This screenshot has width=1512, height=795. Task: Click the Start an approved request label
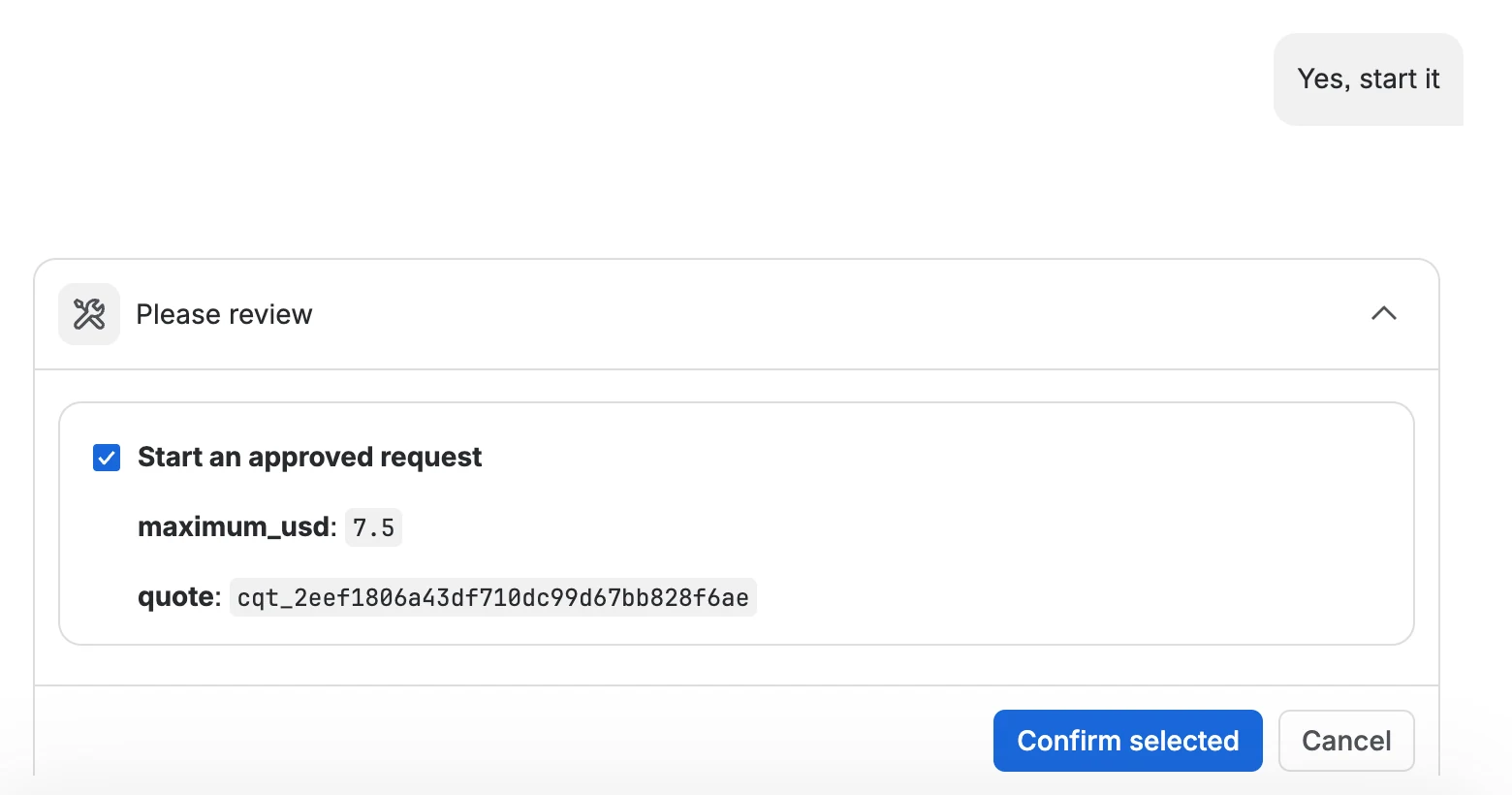pyautogui.click(x=309, y=457)
